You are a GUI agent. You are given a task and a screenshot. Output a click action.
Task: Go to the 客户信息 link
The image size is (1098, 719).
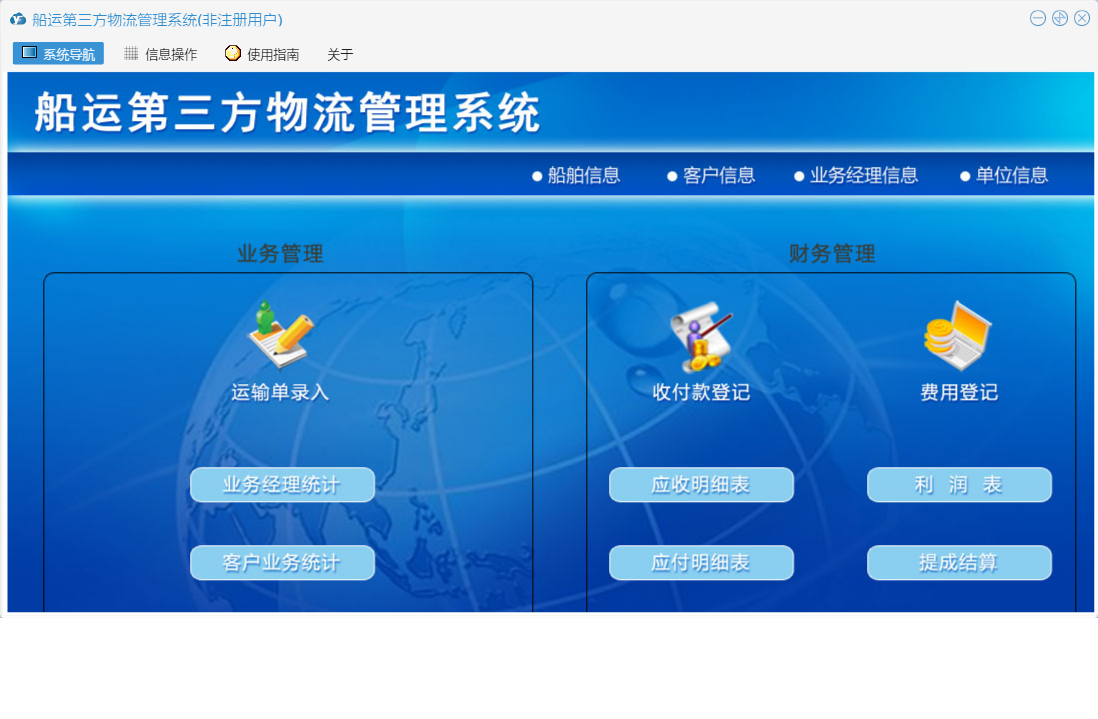pos(711,175)
